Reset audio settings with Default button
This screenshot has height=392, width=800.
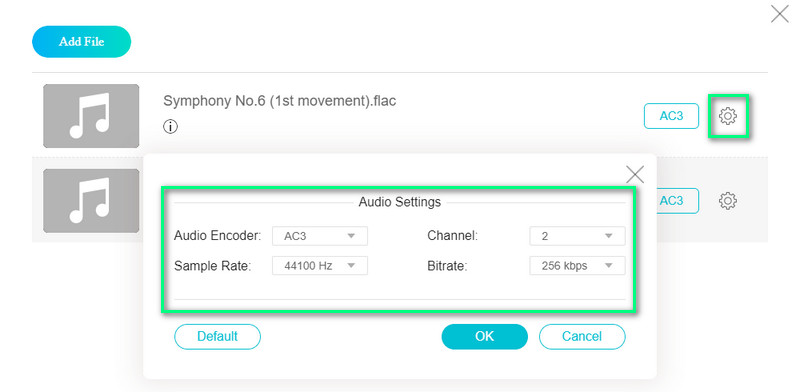[217, 336]
